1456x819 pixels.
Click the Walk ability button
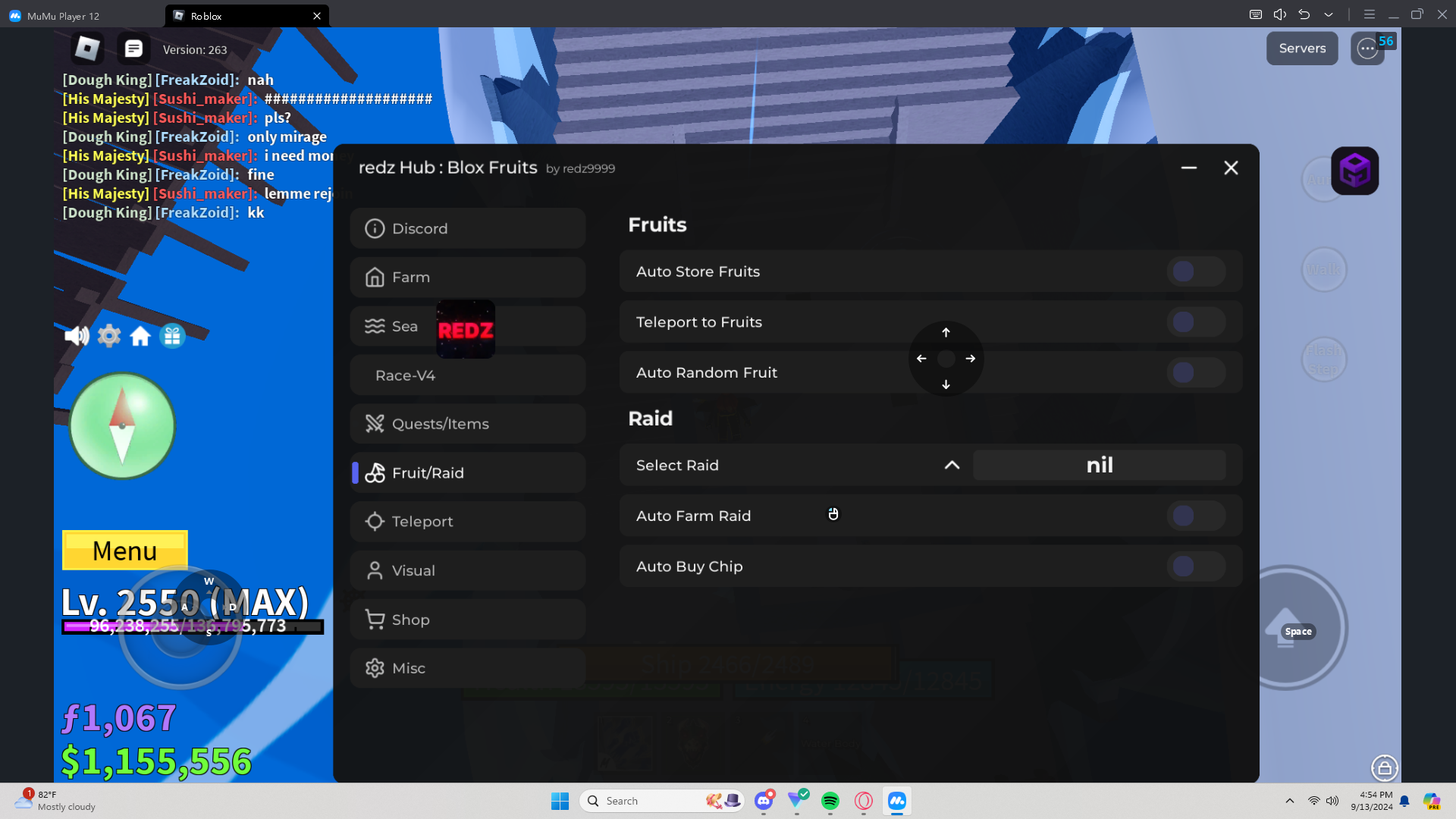click(x=1323, y=269)
